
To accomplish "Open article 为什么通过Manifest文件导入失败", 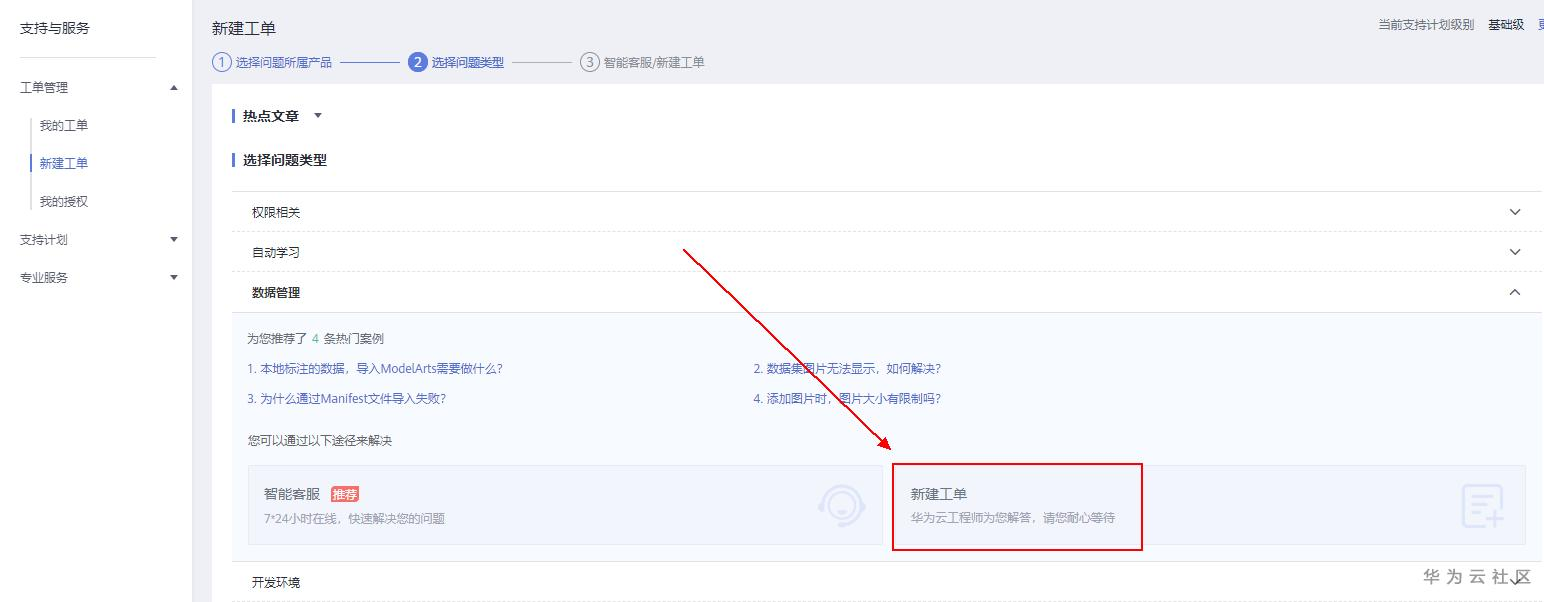I will 346,398.
